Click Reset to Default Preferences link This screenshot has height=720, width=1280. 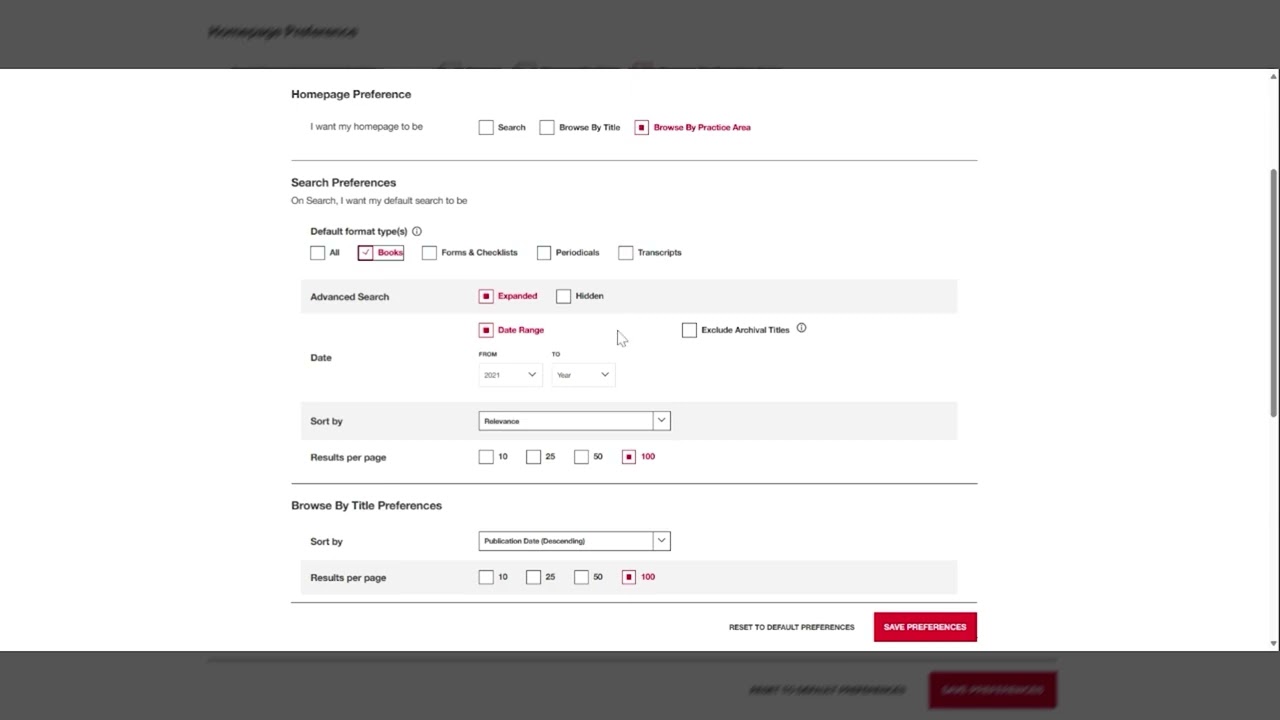(791, 627)
